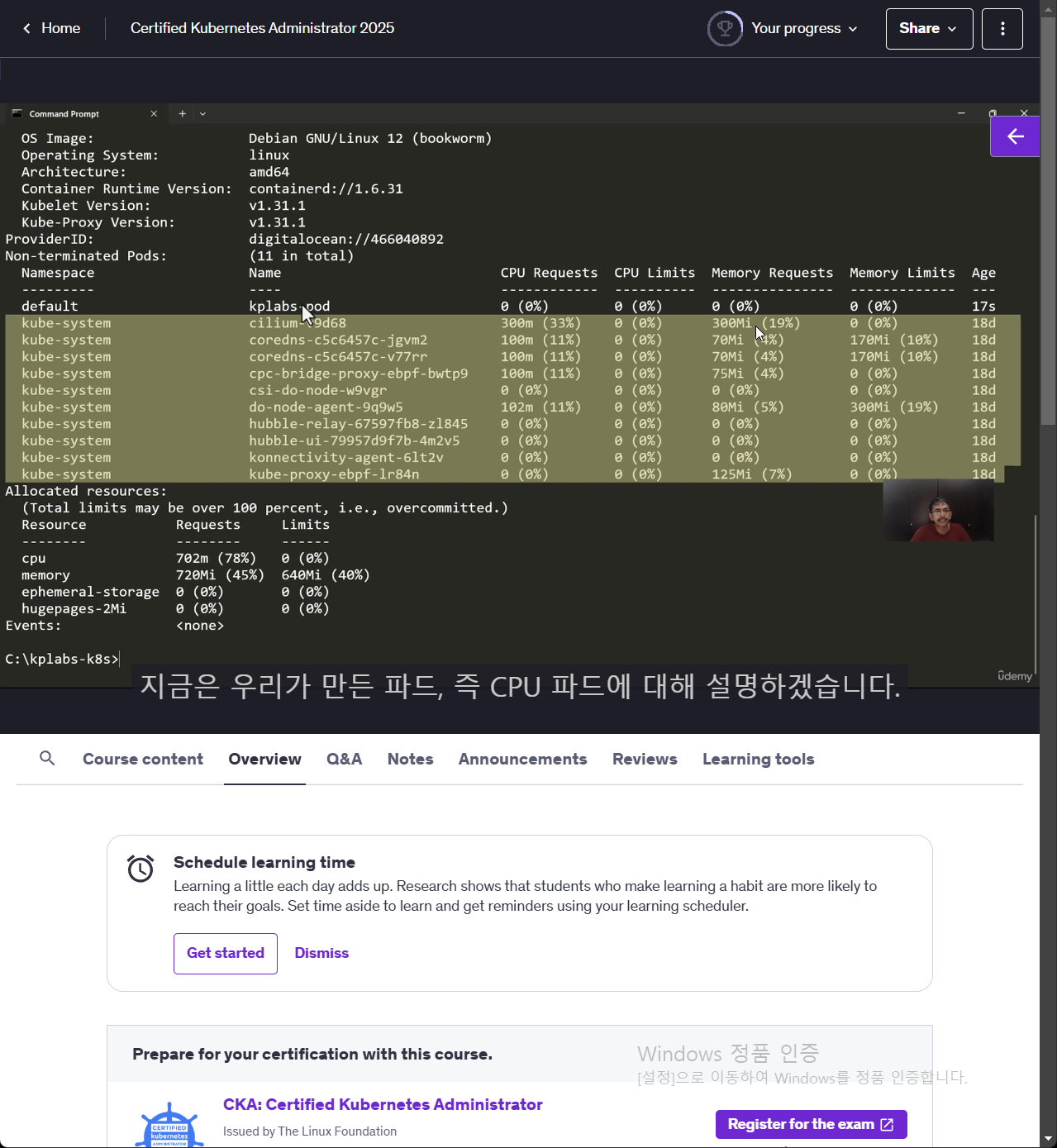This screenshot has height=1148, width=1057.
Task: Open the Share dropdown button
Action: click(x=928, y=29)
